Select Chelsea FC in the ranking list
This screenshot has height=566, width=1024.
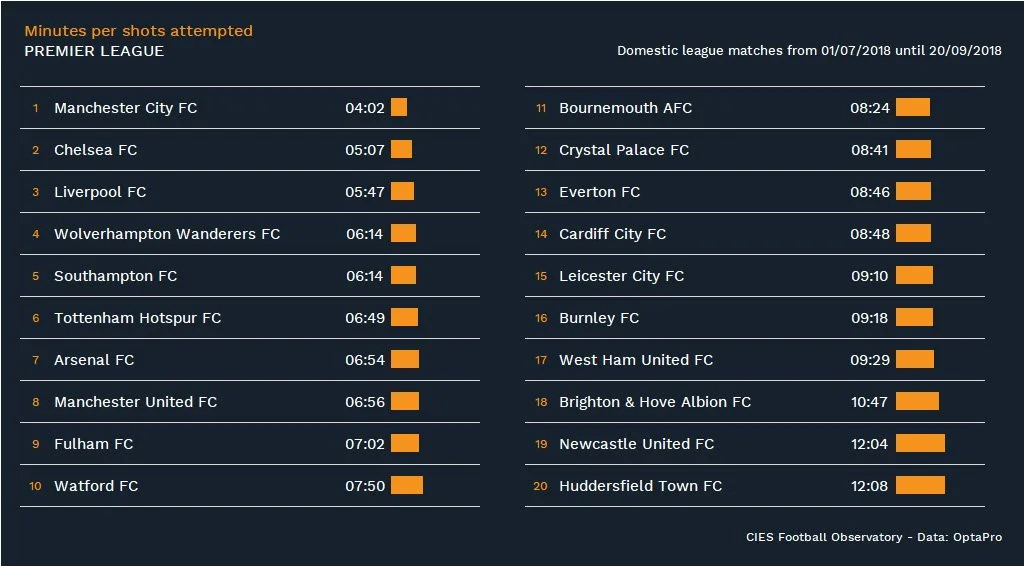click(96, 150)
